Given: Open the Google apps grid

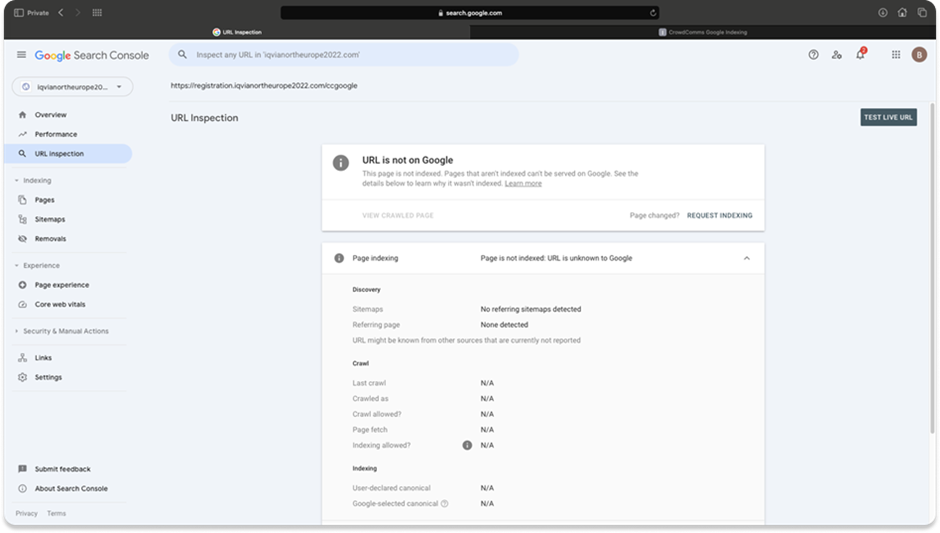Looking at the screenshot, I should [896, 55].
